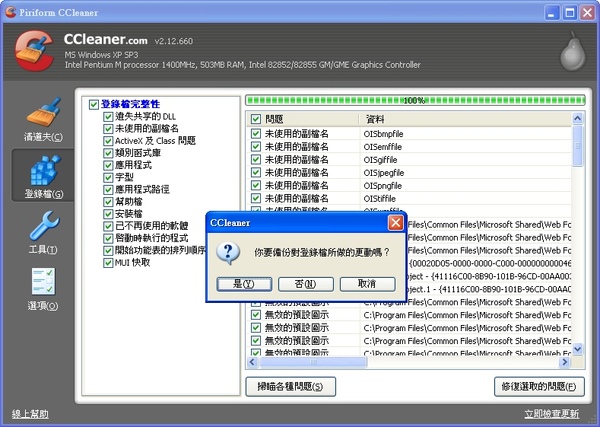Toggle 啓動時執行的程式 checkbox

point(108,238)
